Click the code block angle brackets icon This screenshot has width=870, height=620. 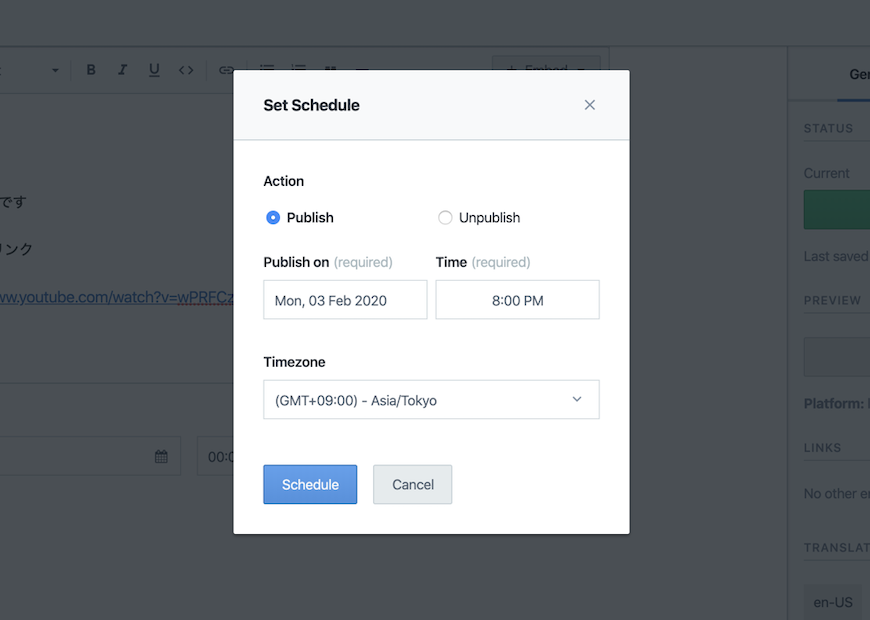pyautogui.click(x=186, y=70)
